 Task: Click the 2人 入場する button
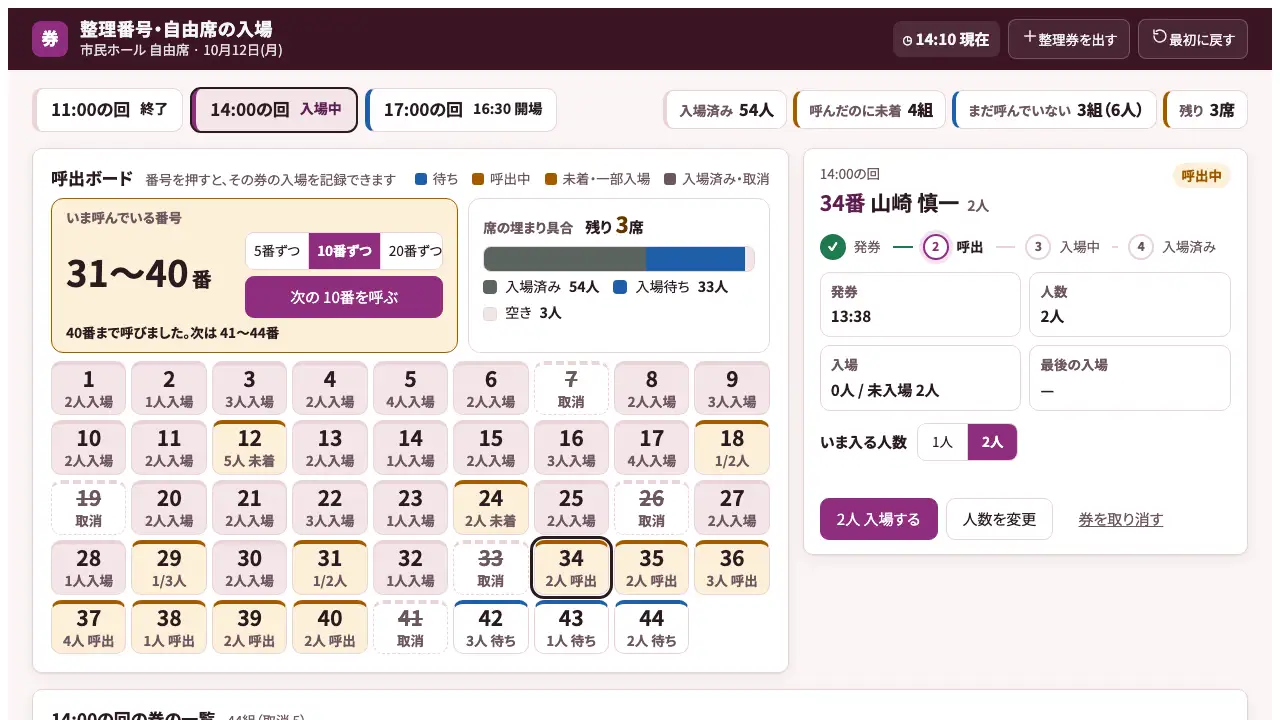pyautogui.click(x=879, y=519)
